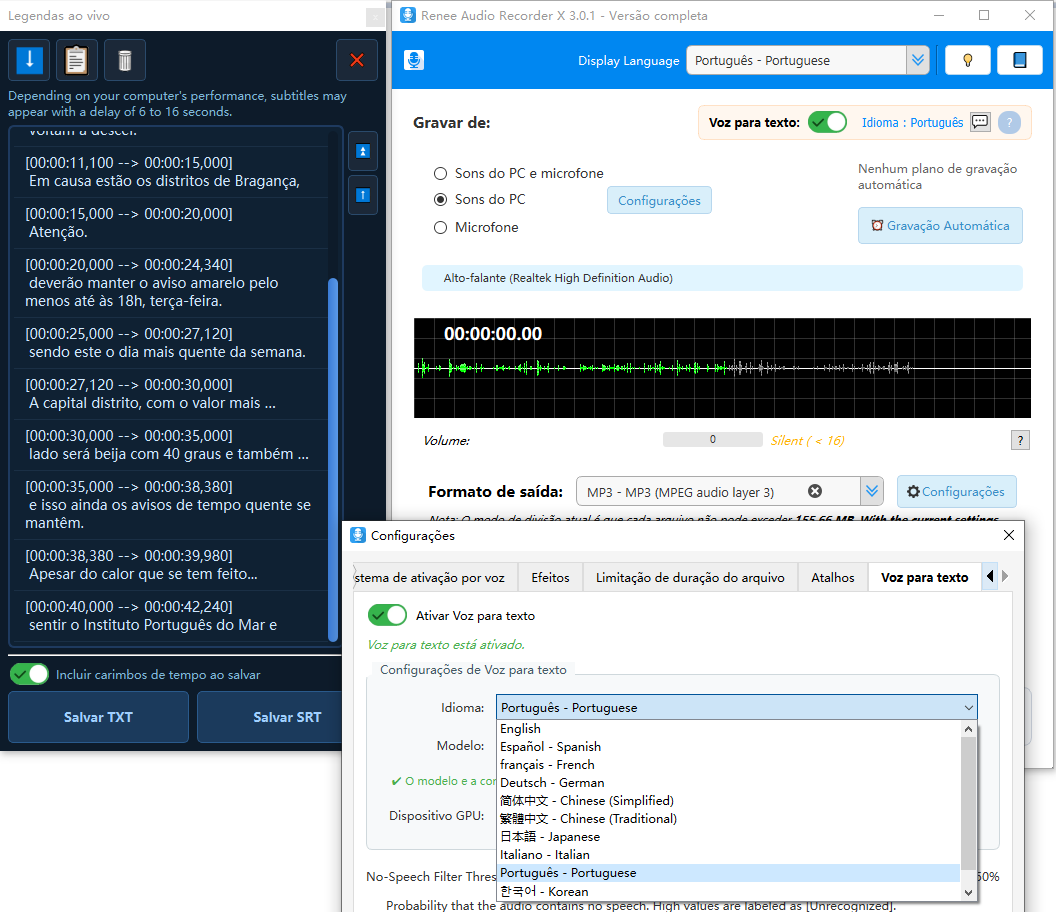
Task: Click the clipboard copy icon in live captions
Action: click(76, 60)
